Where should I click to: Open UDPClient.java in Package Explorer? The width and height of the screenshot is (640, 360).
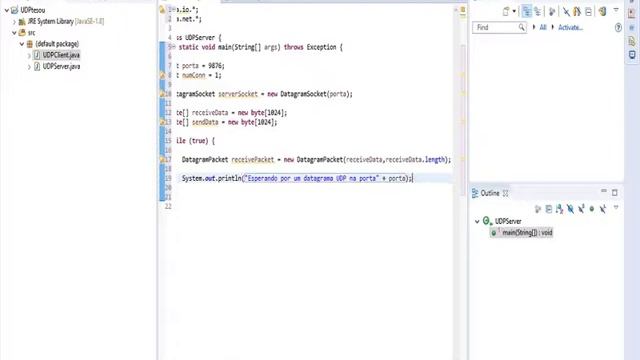point(61,55)
